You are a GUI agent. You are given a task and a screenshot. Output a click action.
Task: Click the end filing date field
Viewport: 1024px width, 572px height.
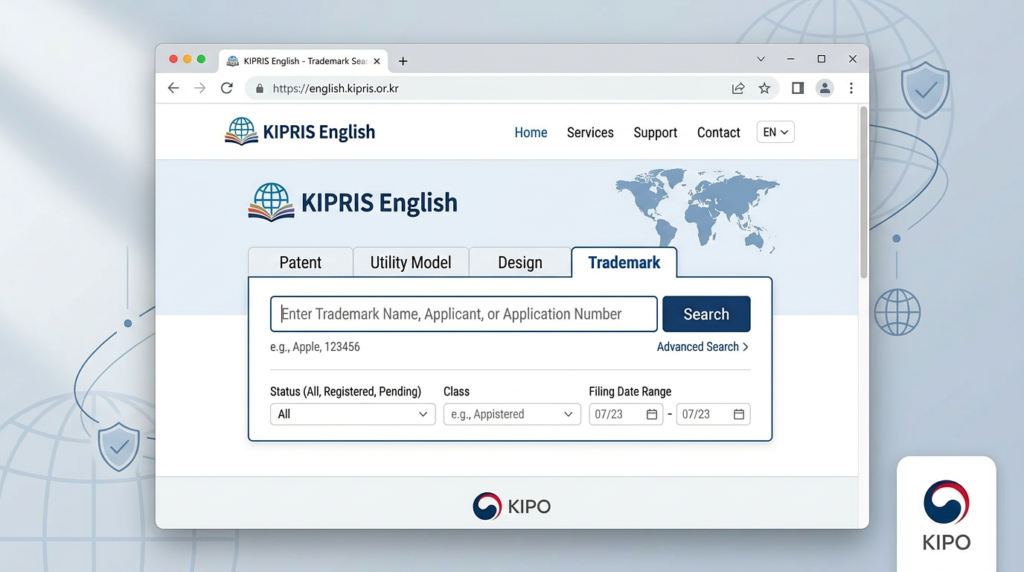[x=713, y=414]
